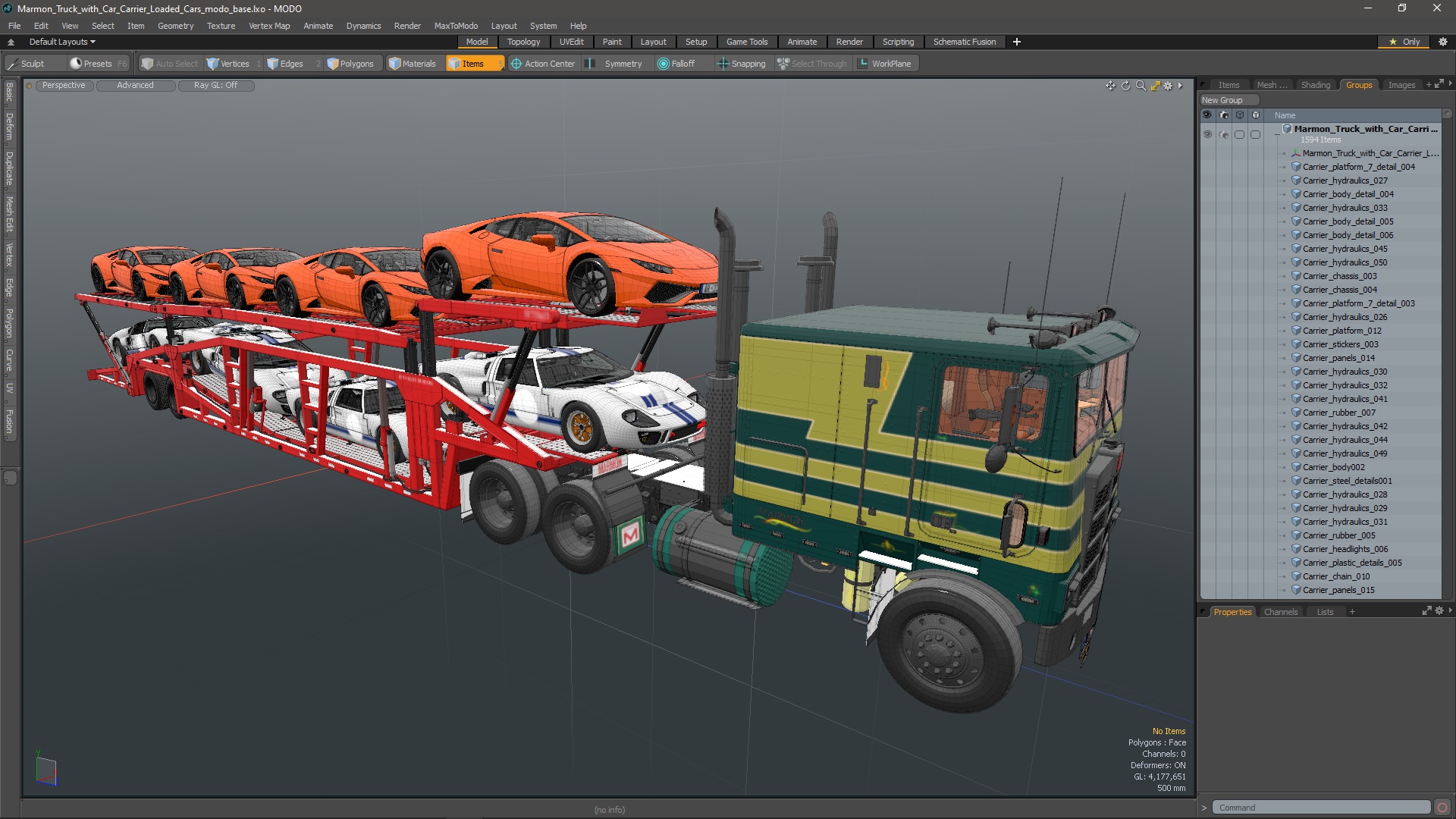The image size is (1456, 819).
Task: Click the viewport zoom magnifier icon
Action: pos(1141,86)
